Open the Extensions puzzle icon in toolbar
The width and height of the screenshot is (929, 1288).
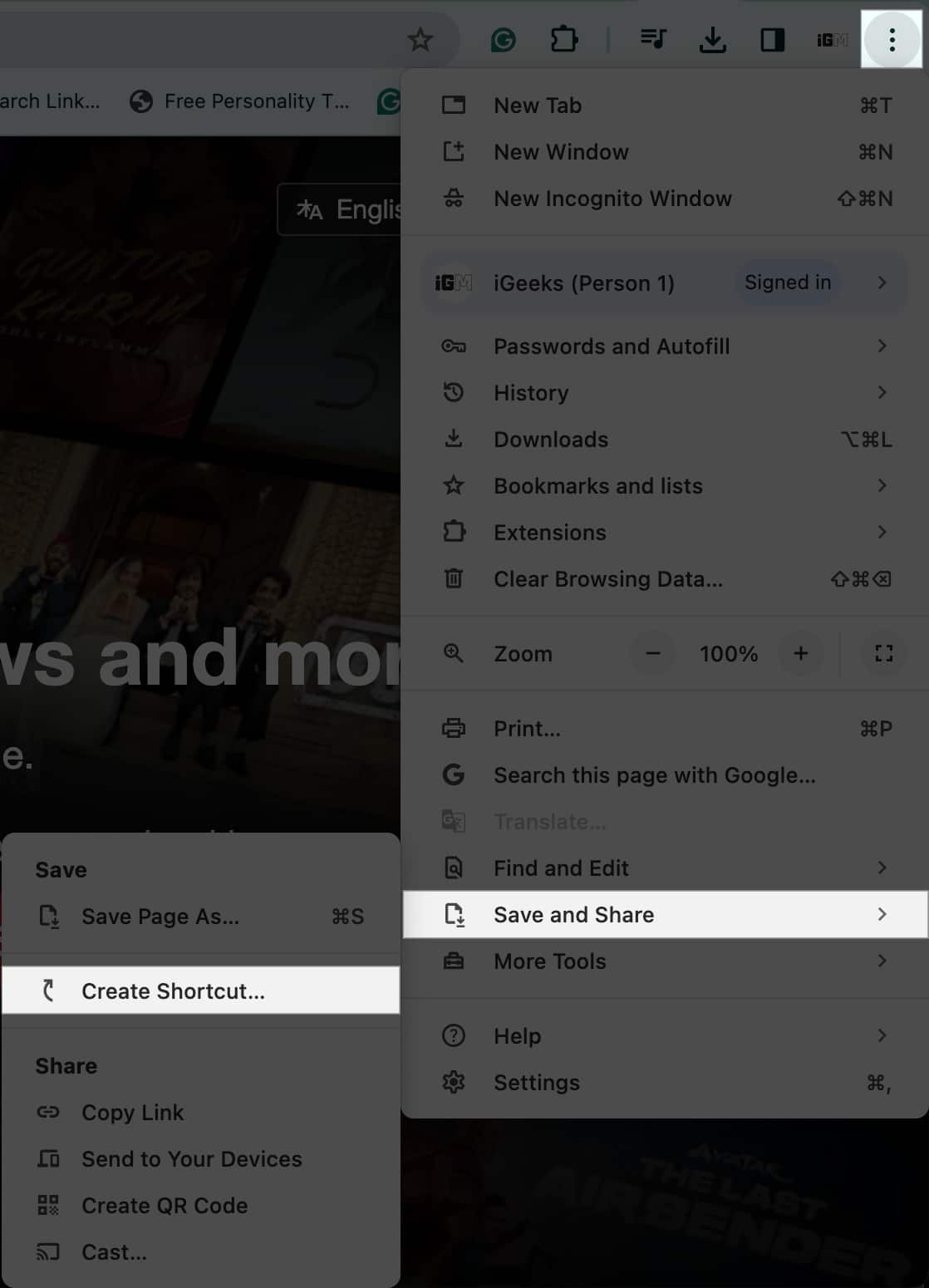click(x=564, y=39)
